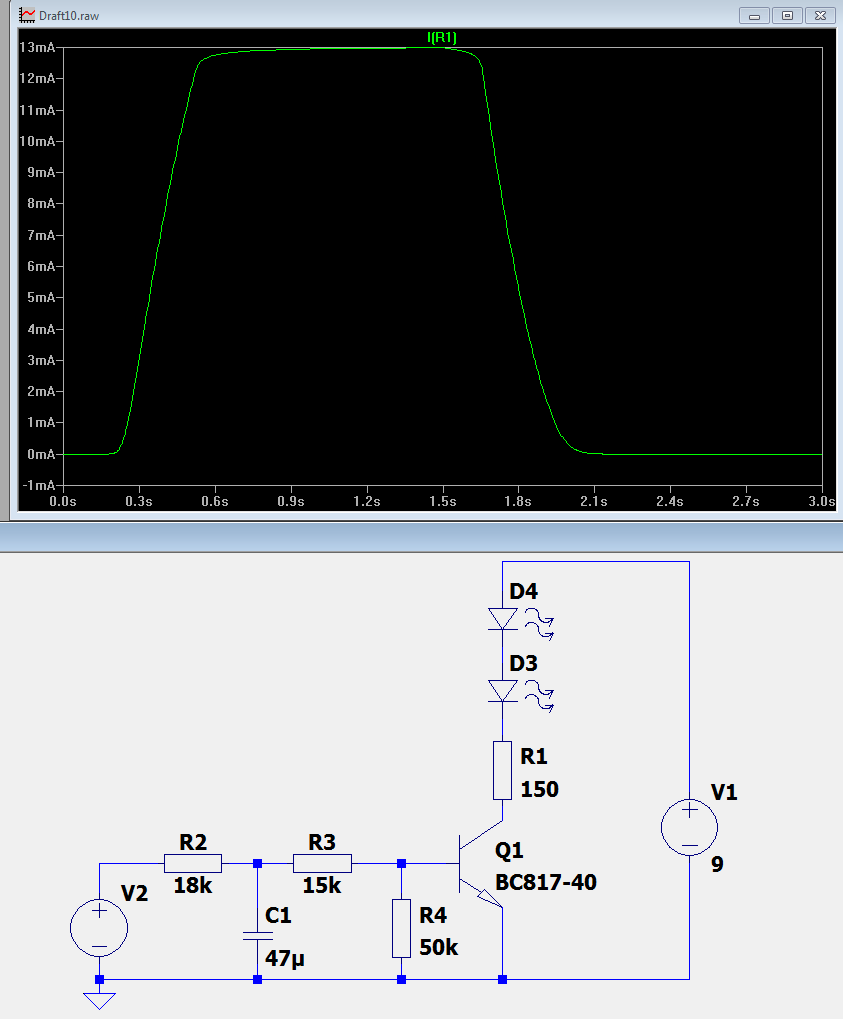Click the junction node between R2 and R3
Viewport: 843px width, 1019px height.
pos(257,864)
